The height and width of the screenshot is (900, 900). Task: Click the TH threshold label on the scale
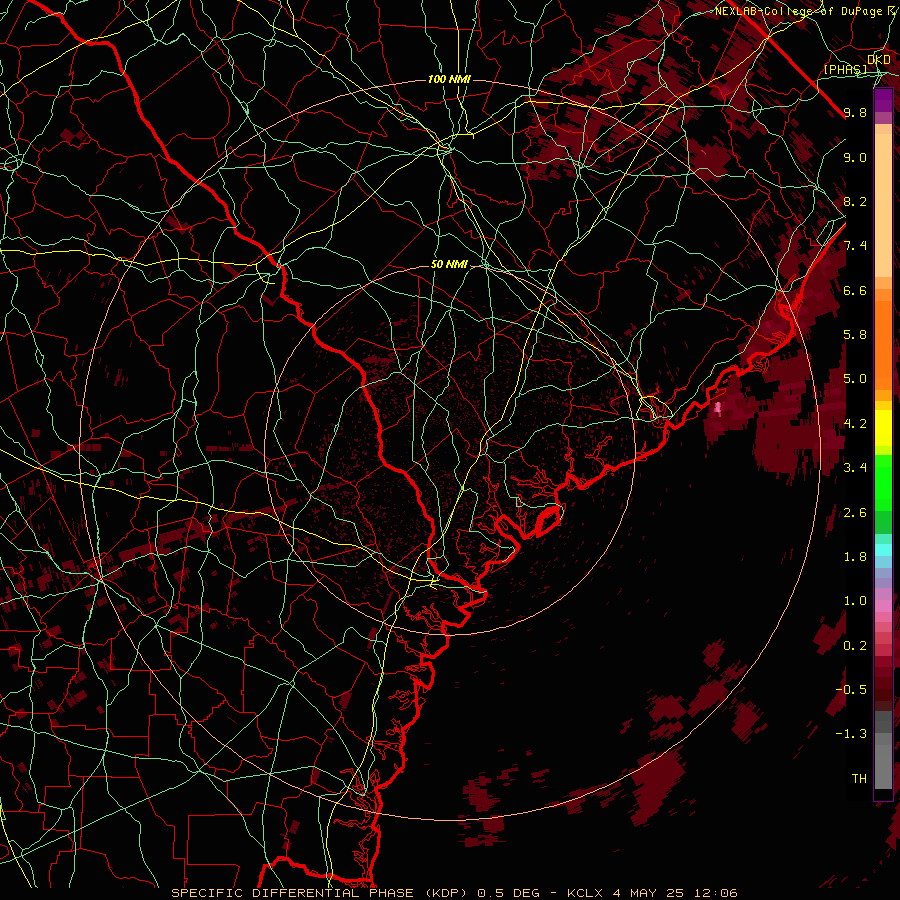pyautogui.click(x=859, y=779)
